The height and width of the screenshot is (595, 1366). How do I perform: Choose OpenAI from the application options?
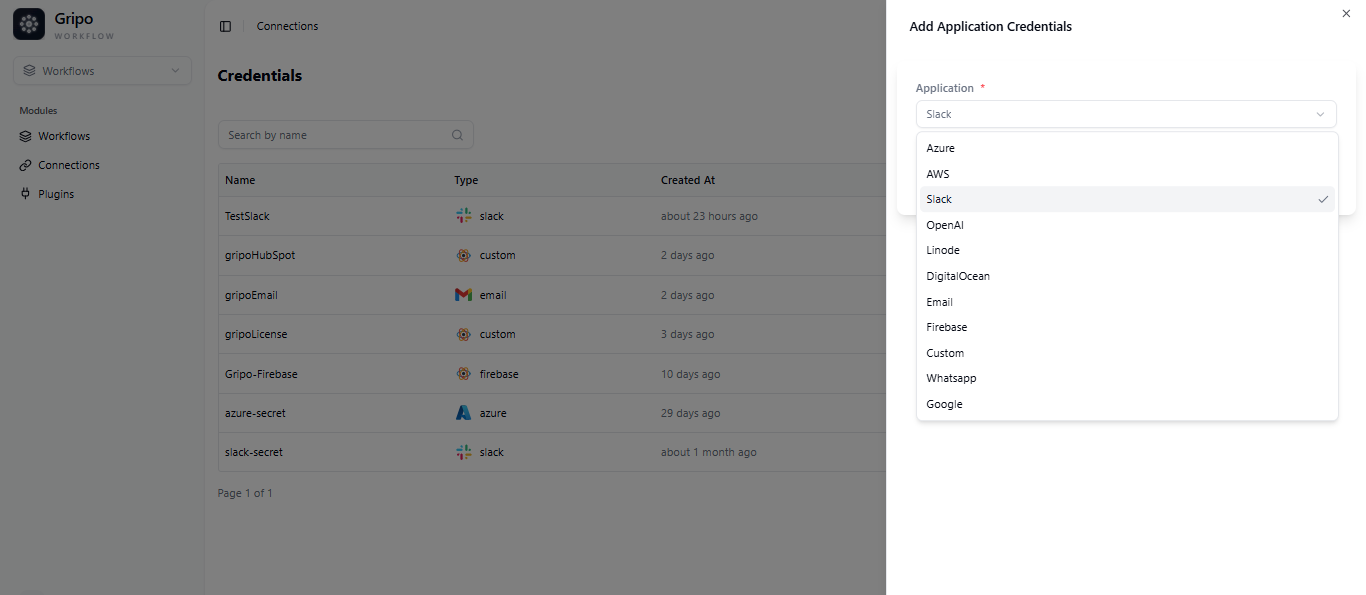(x=944, y=225)
